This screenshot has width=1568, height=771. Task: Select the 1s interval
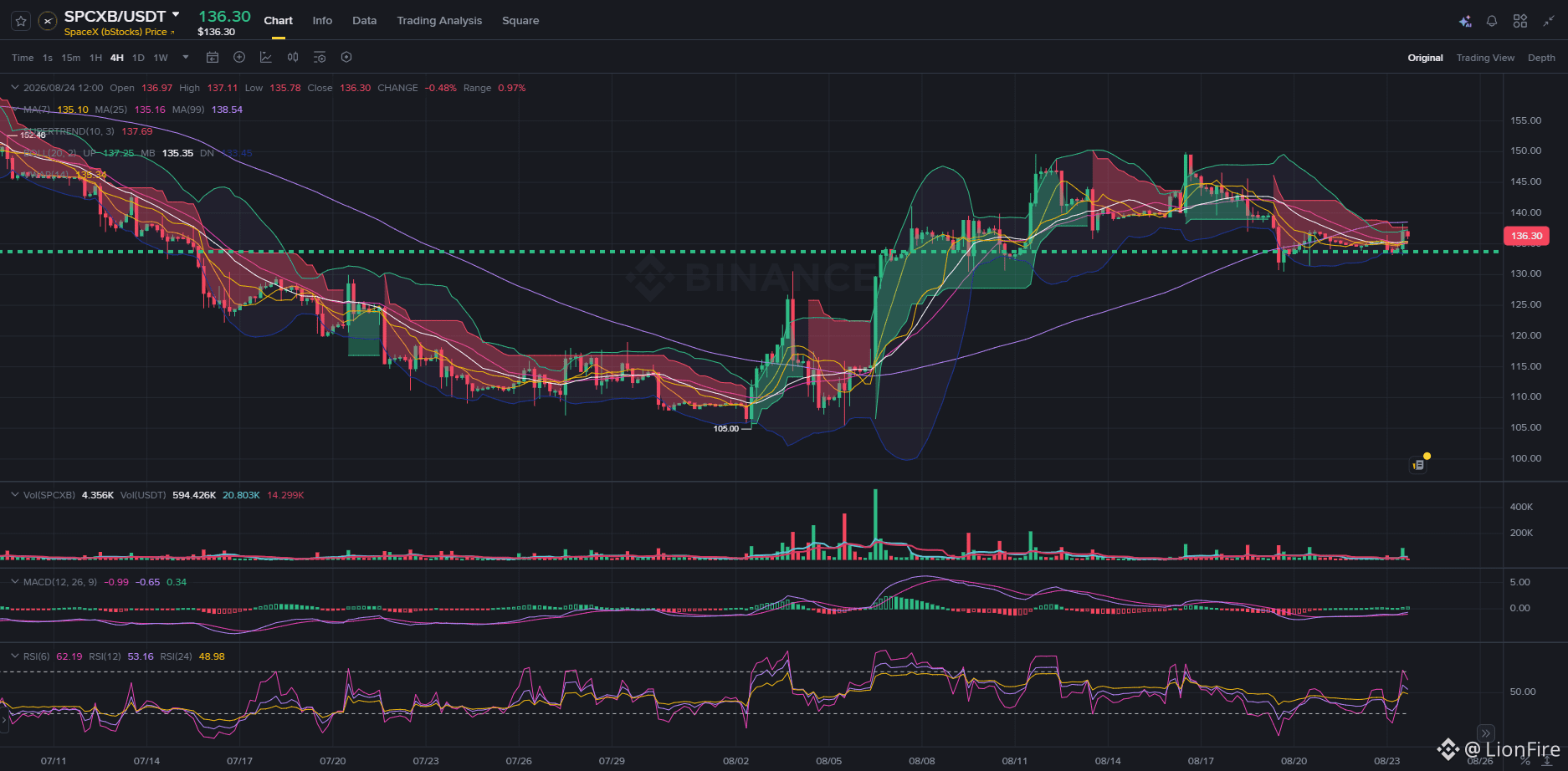click(48, 58)
